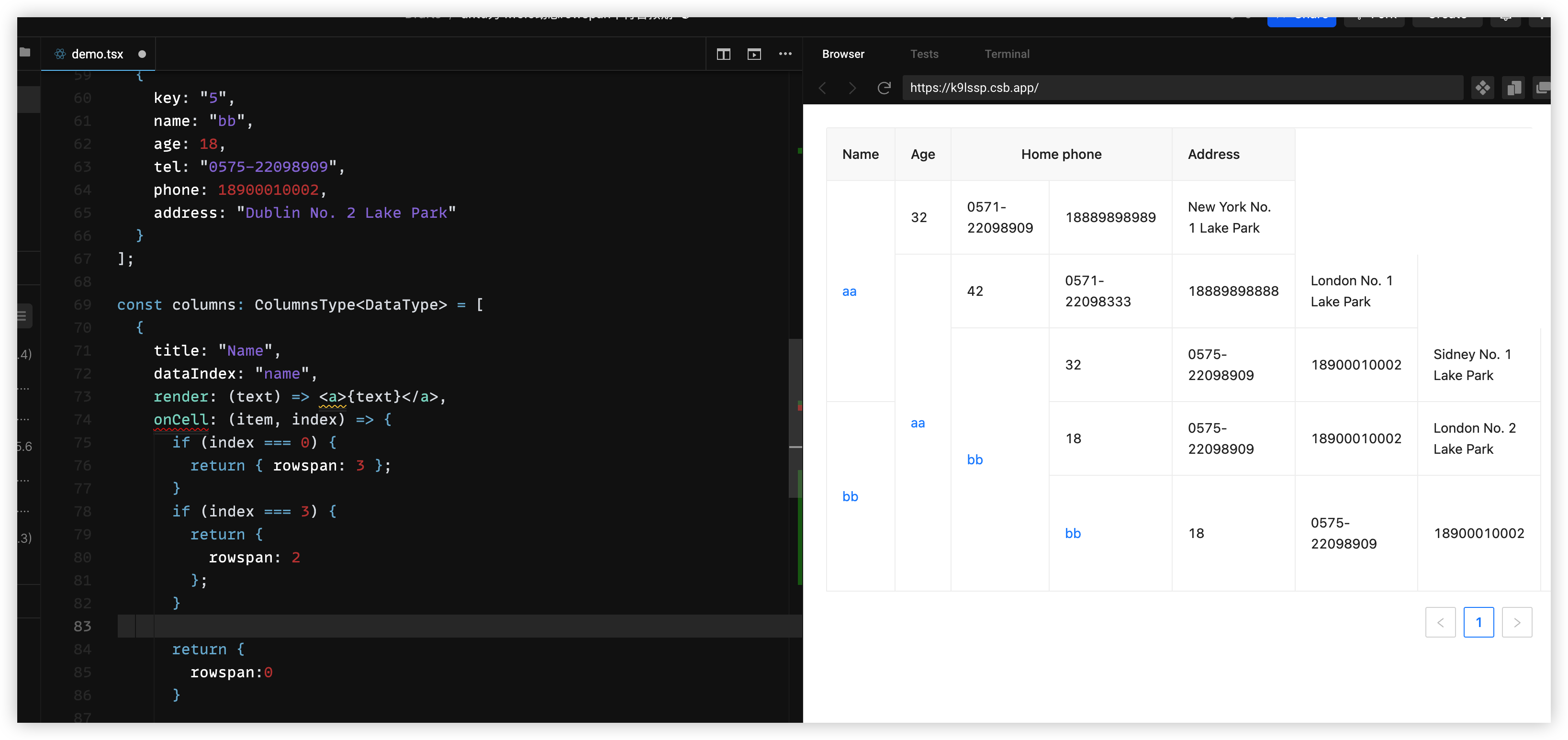
Task: Click the responsive preview devices icon
Action: click(1514, 88)
